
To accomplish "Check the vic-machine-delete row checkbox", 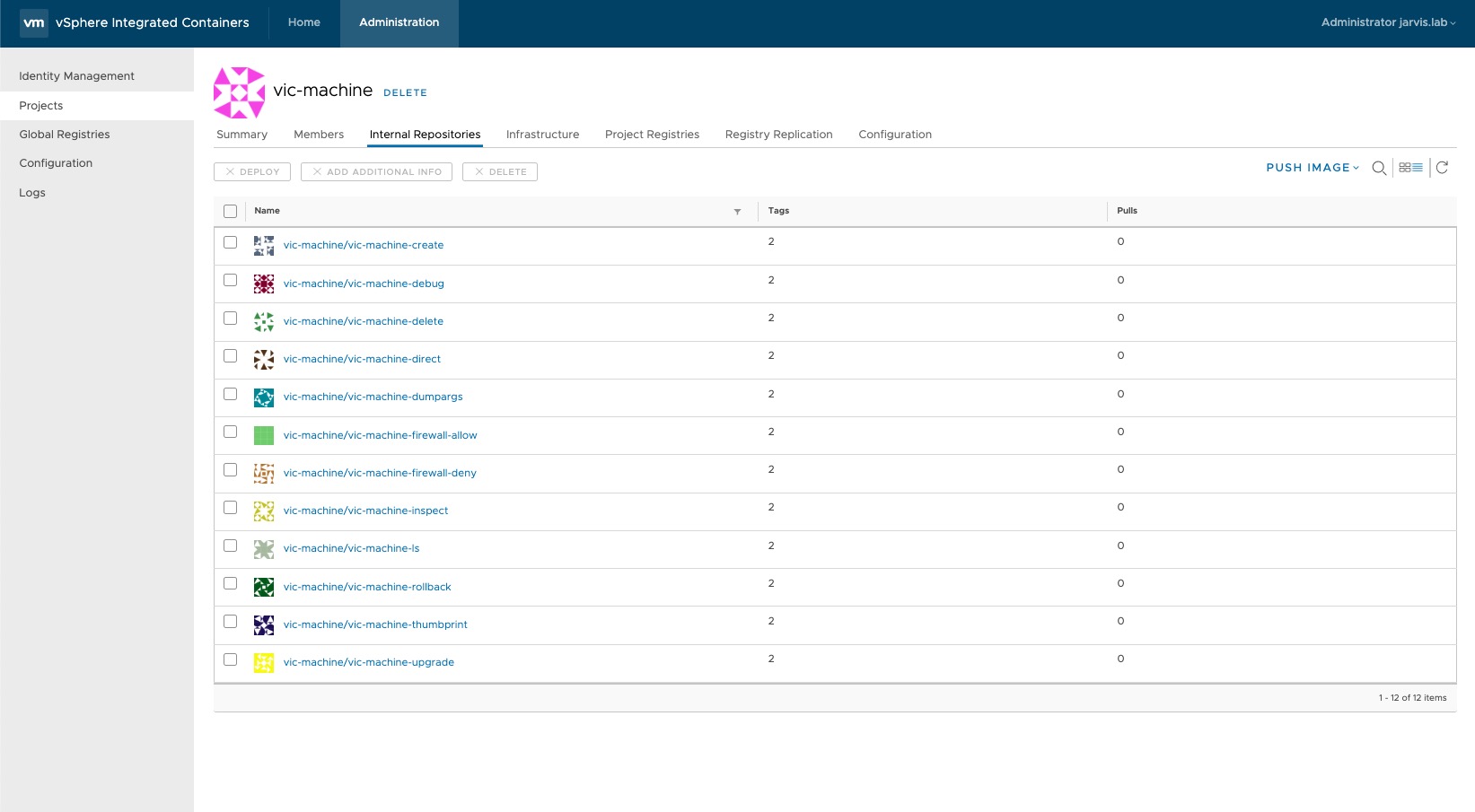I will [230, 319].
